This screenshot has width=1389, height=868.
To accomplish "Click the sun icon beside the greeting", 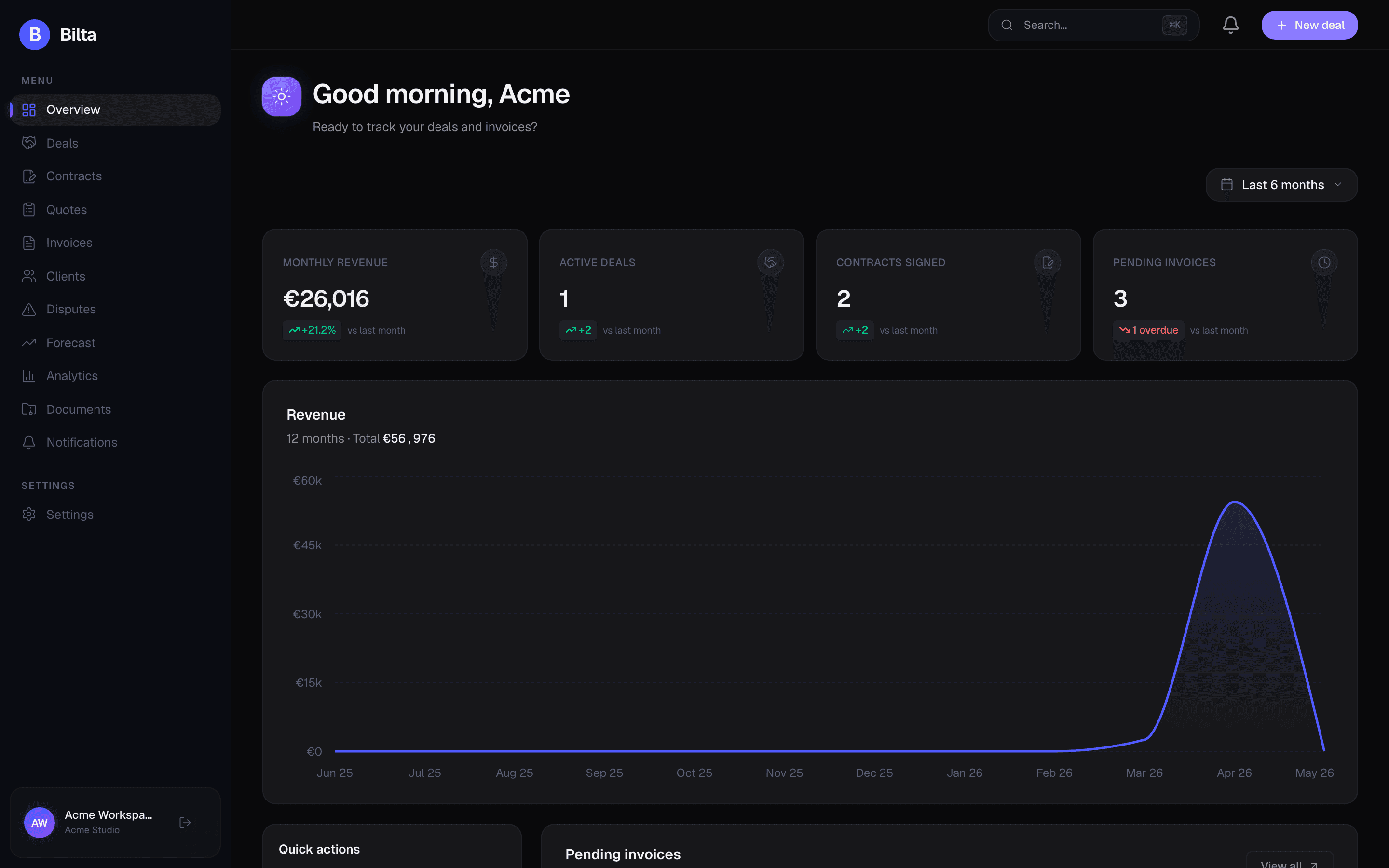I will click(x=281, y=96).
